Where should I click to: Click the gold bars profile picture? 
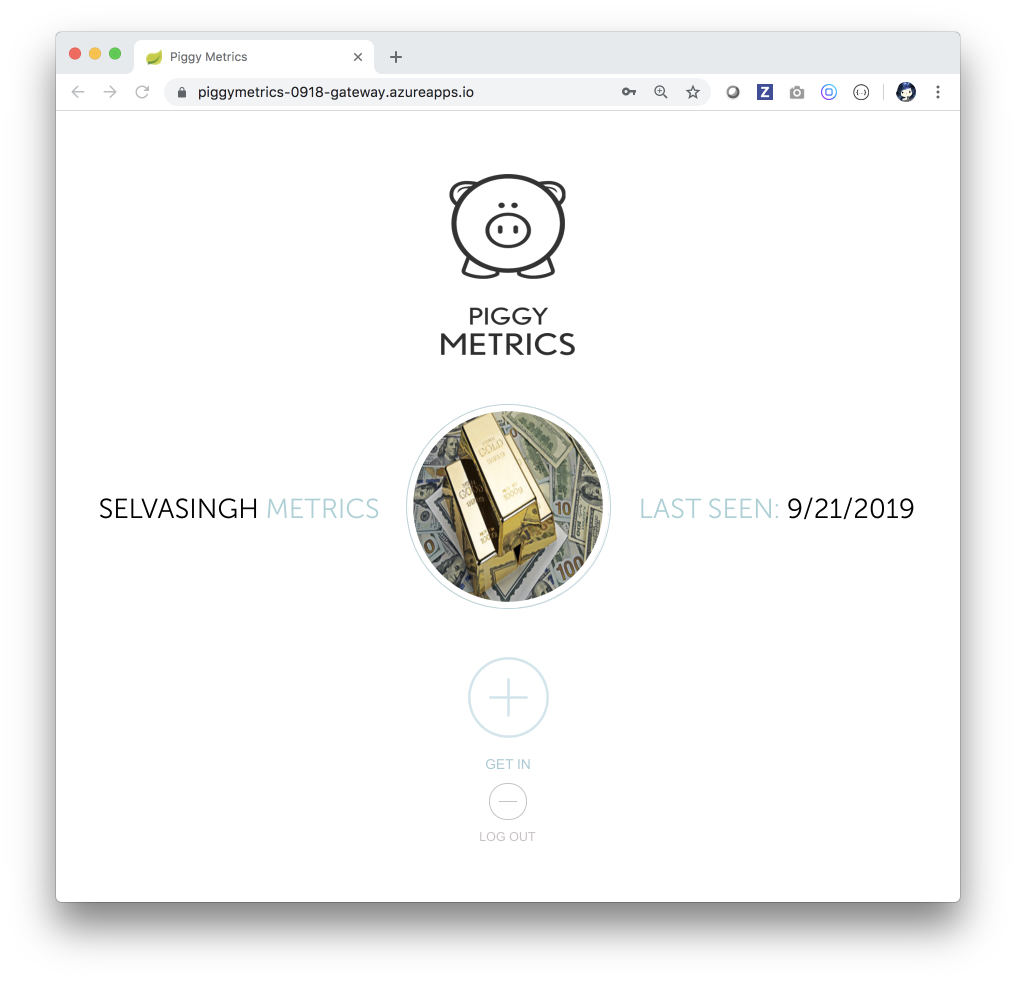pos(509,507)
